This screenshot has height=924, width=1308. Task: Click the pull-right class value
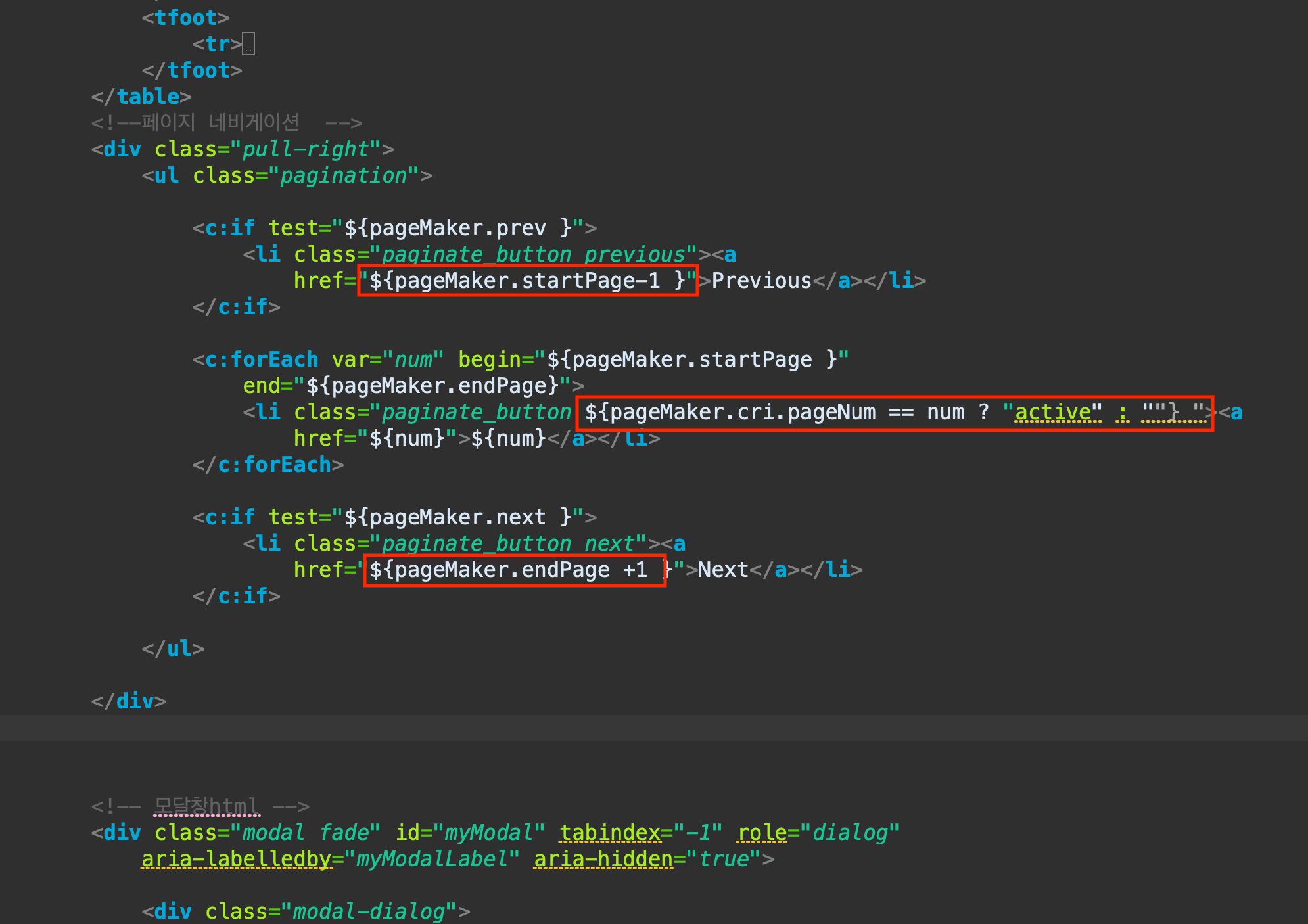[306, 149]
